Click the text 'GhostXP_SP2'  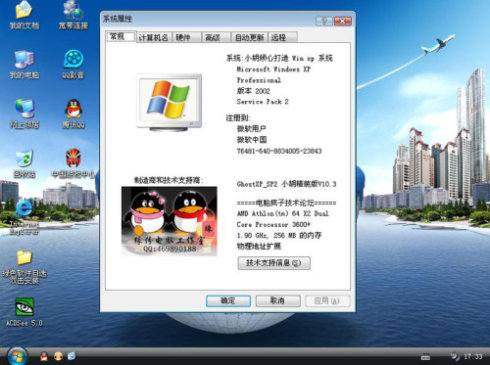pyautogui.click(x=257, y=184)
